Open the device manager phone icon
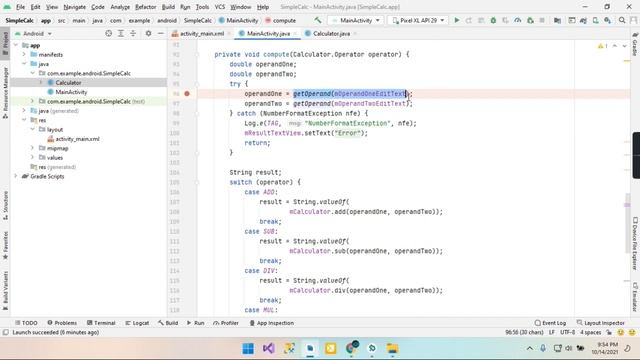 point(596,20)
